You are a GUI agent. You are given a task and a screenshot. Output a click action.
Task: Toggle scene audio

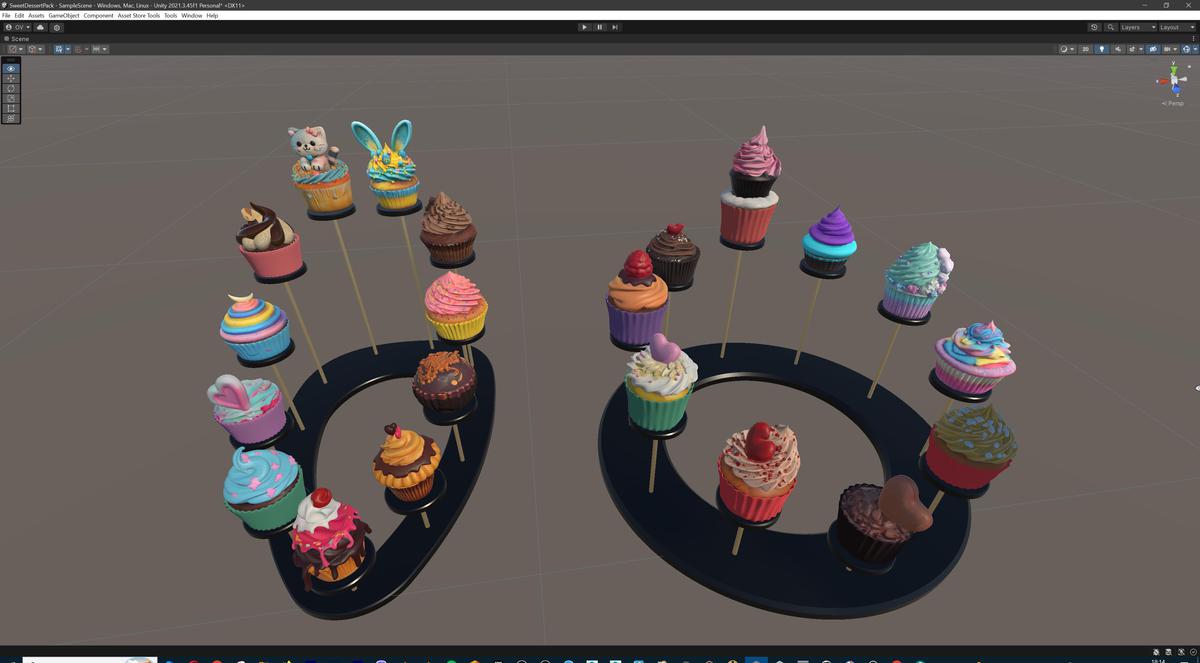(x=1118, y=48)
